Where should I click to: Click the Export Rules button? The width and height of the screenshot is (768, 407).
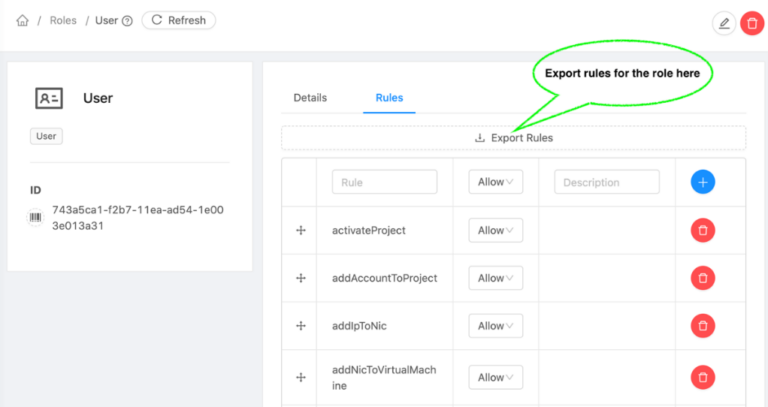click(x=514, y=138)
